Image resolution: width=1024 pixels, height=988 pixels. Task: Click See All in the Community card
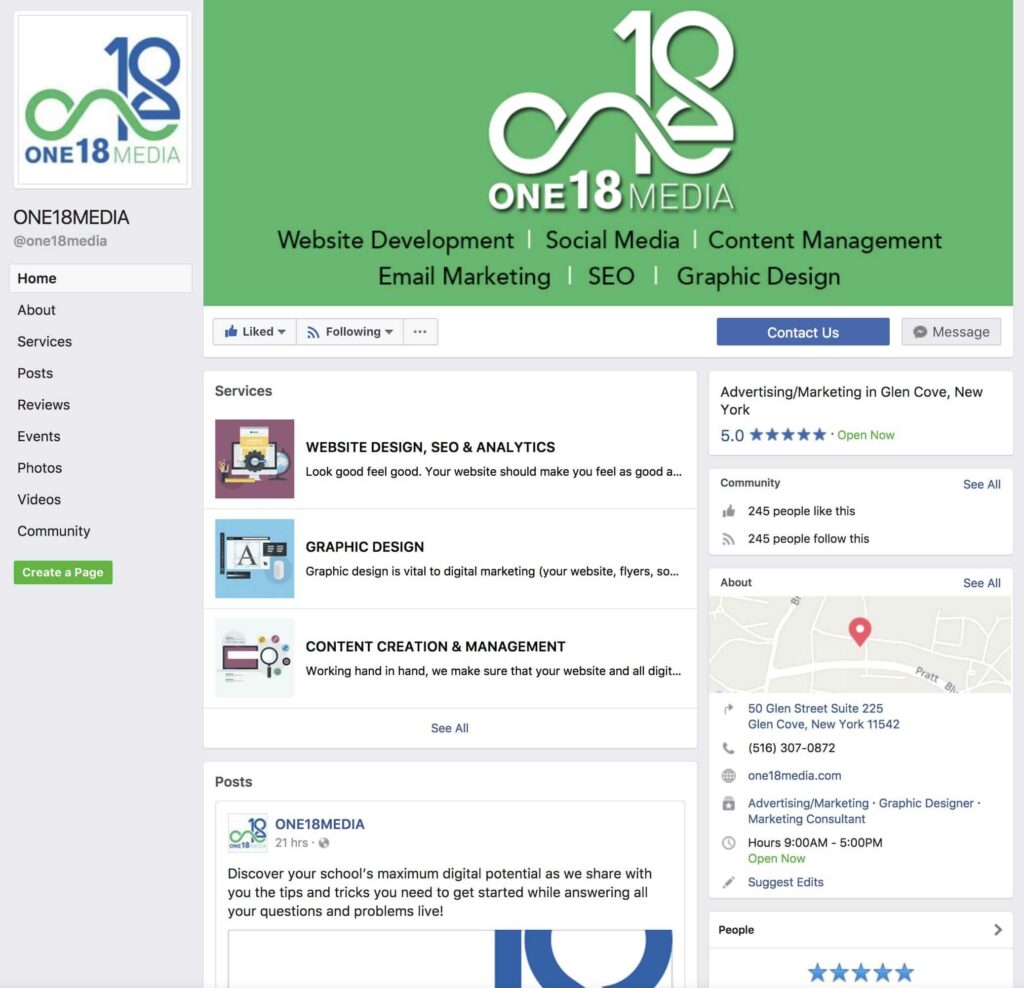982,485
